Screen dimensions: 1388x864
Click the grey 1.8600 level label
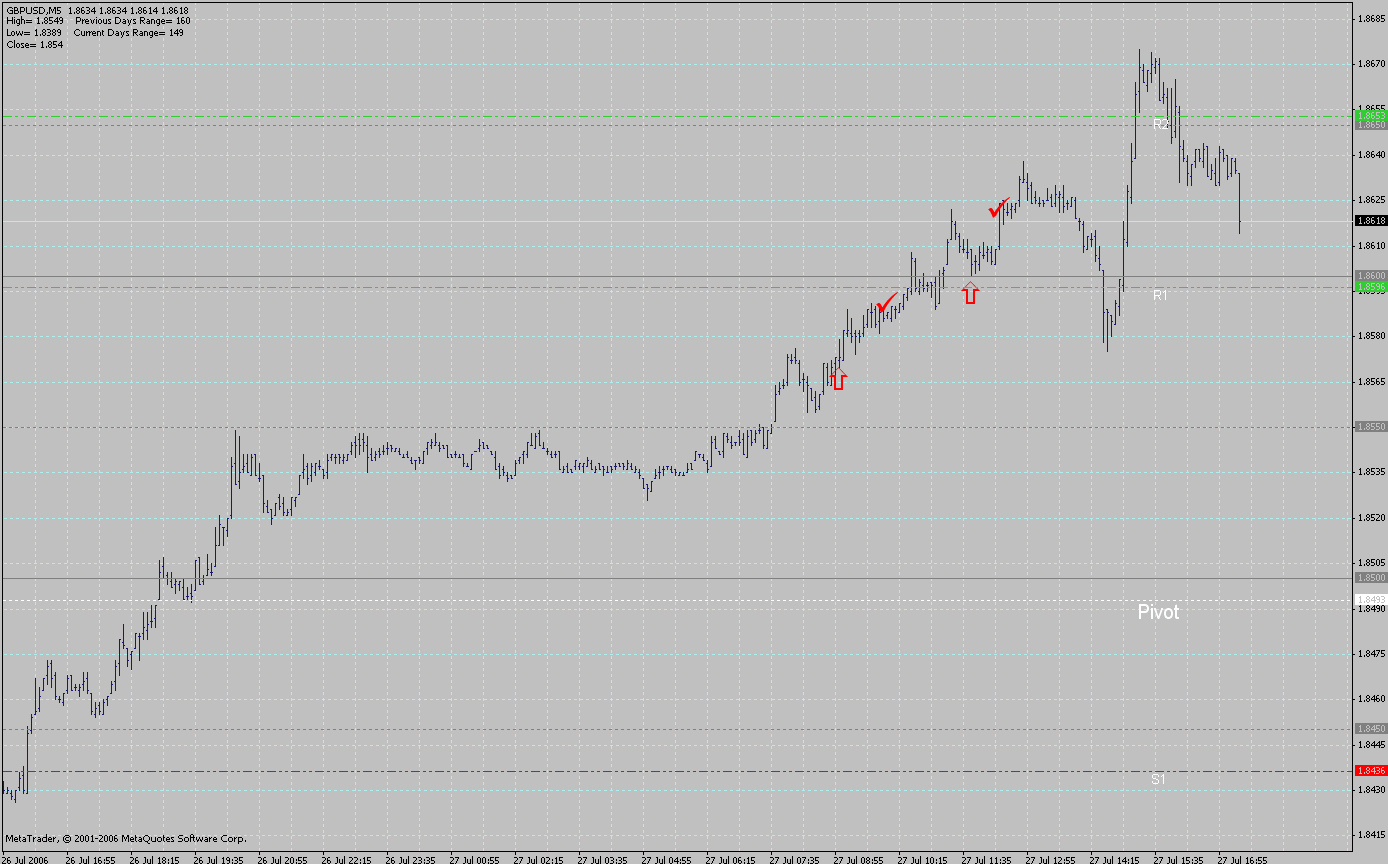pos(1371,276)
